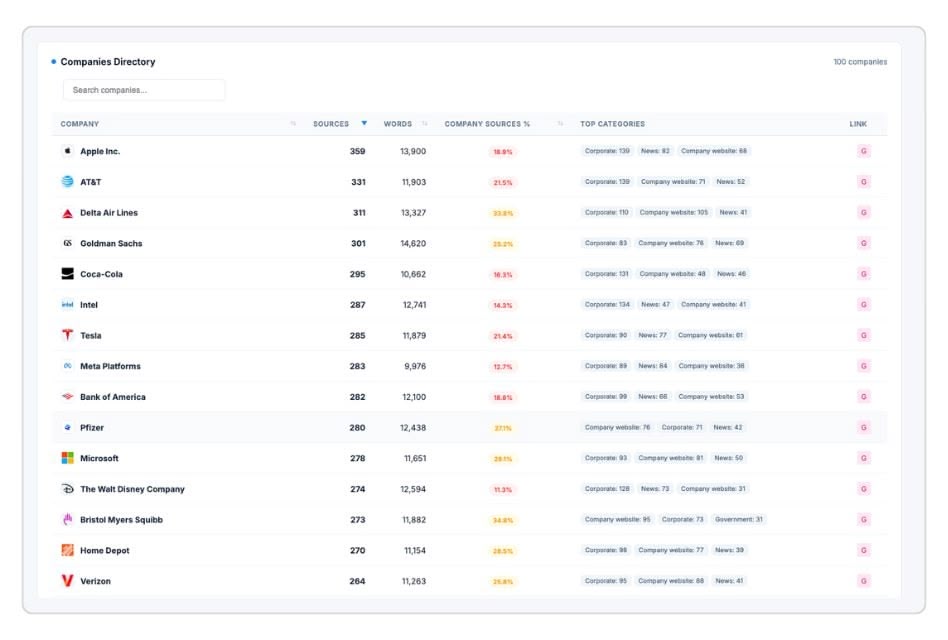The width and height of the screenshot is (948, 640).
Task: Focus the Search companies field
Action: point(144,90)
